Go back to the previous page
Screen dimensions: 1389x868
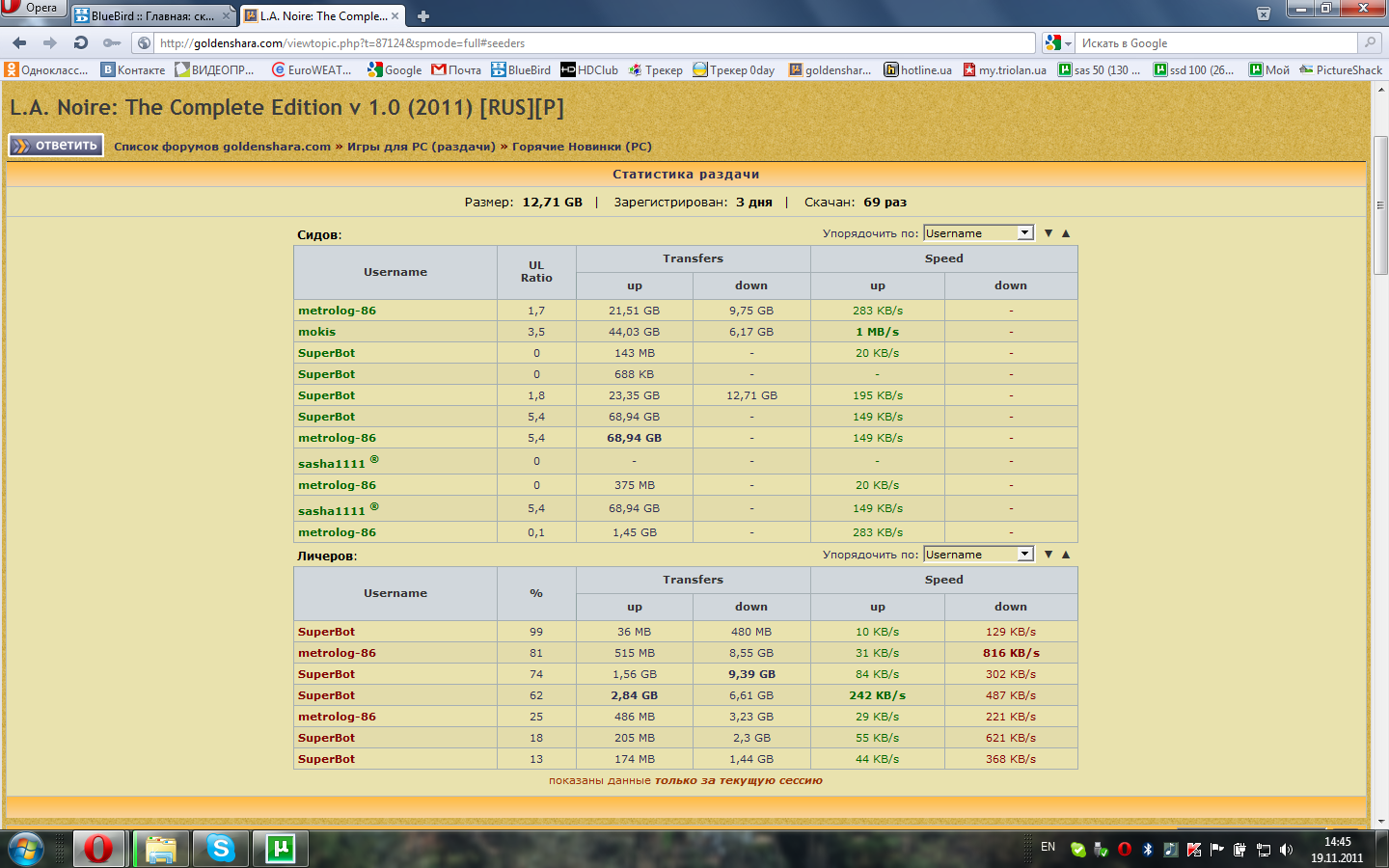[19, 42]
